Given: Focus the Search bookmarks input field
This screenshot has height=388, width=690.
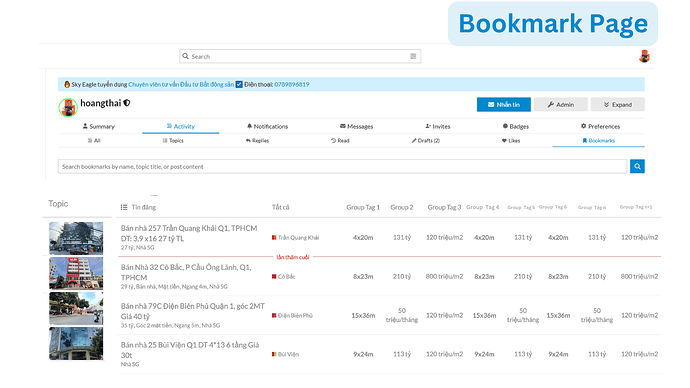Looking at the screenshot, I should (342, 166).
